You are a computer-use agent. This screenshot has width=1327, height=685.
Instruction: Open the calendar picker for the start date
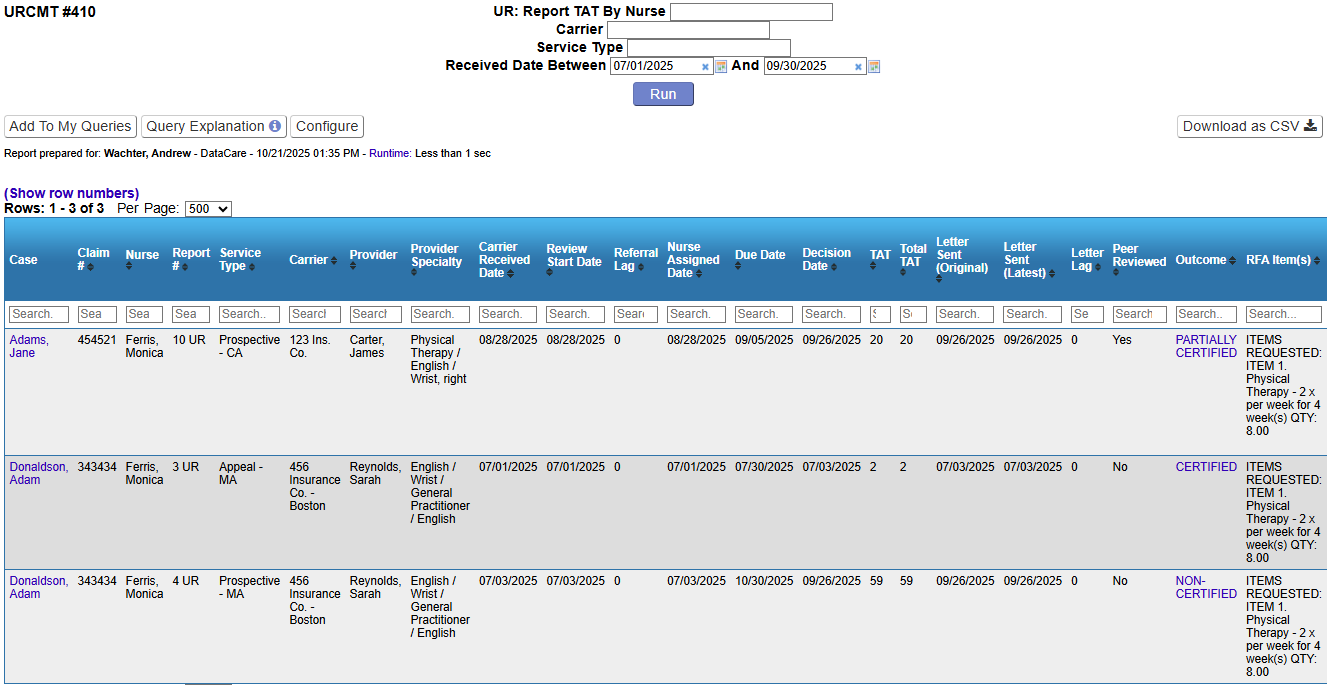[722, 66]
